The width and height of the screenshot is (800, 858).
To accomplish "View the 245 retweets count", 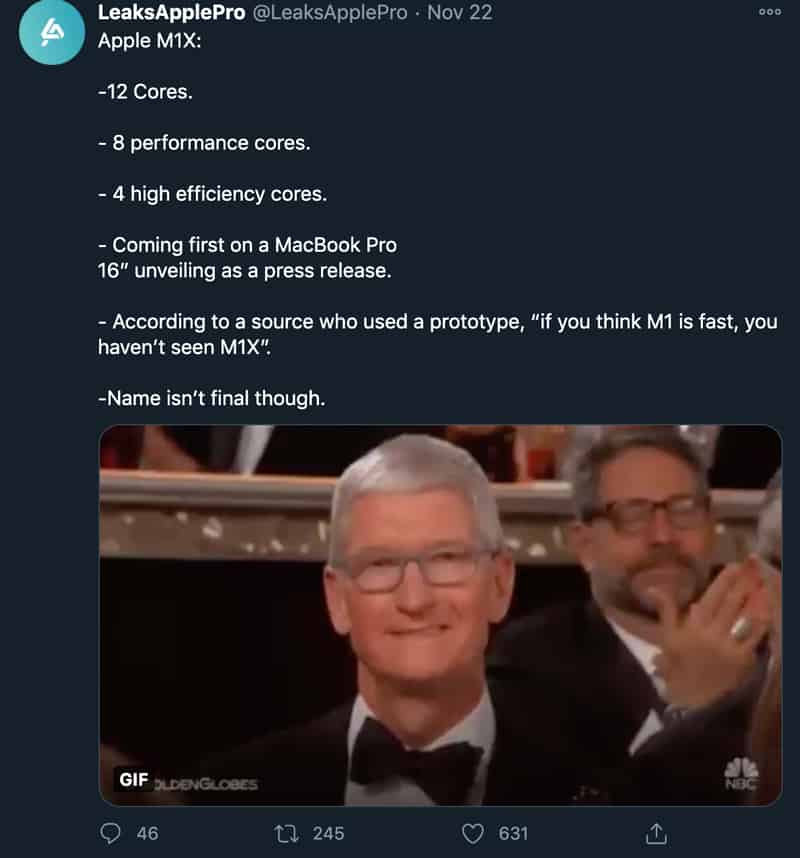I will pos(328,833).
